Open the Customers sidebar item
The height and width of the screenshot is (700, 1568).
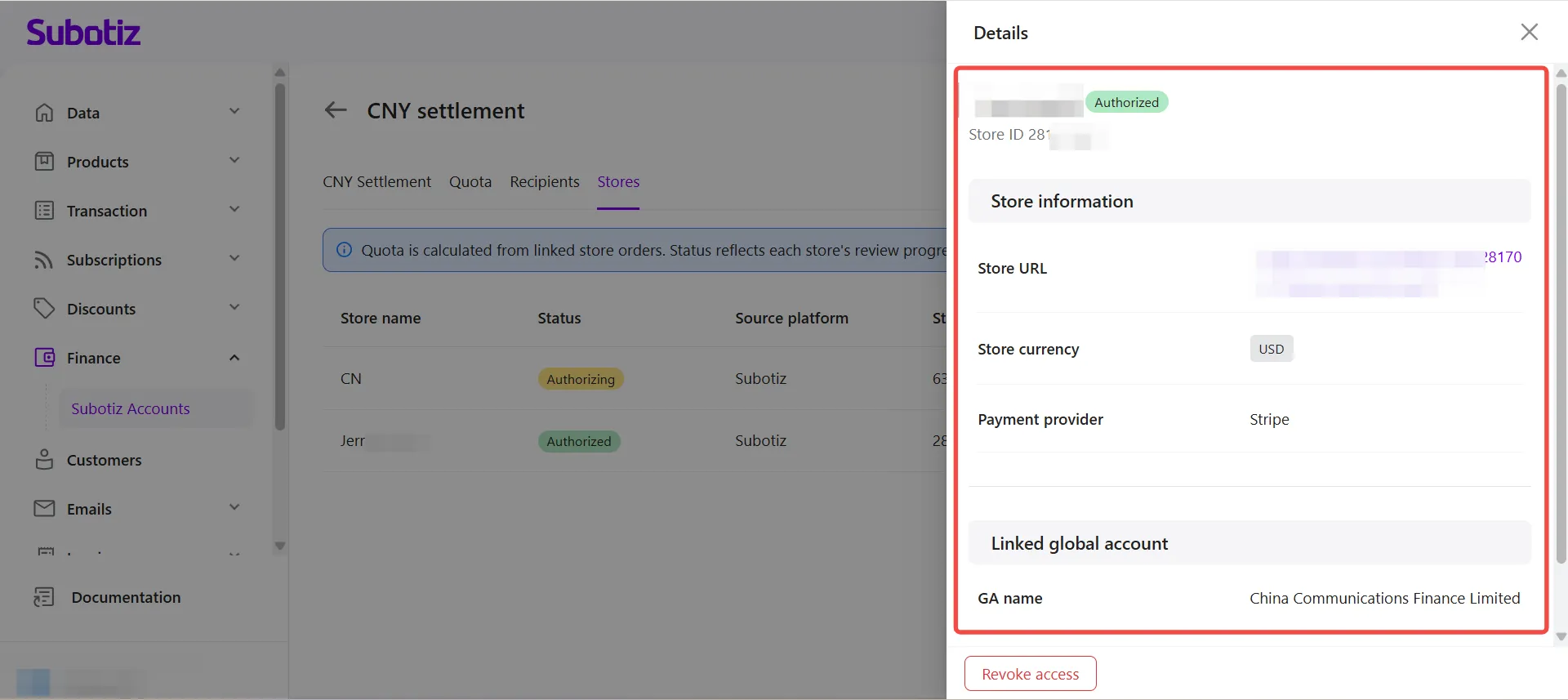(x=104, y=460)
